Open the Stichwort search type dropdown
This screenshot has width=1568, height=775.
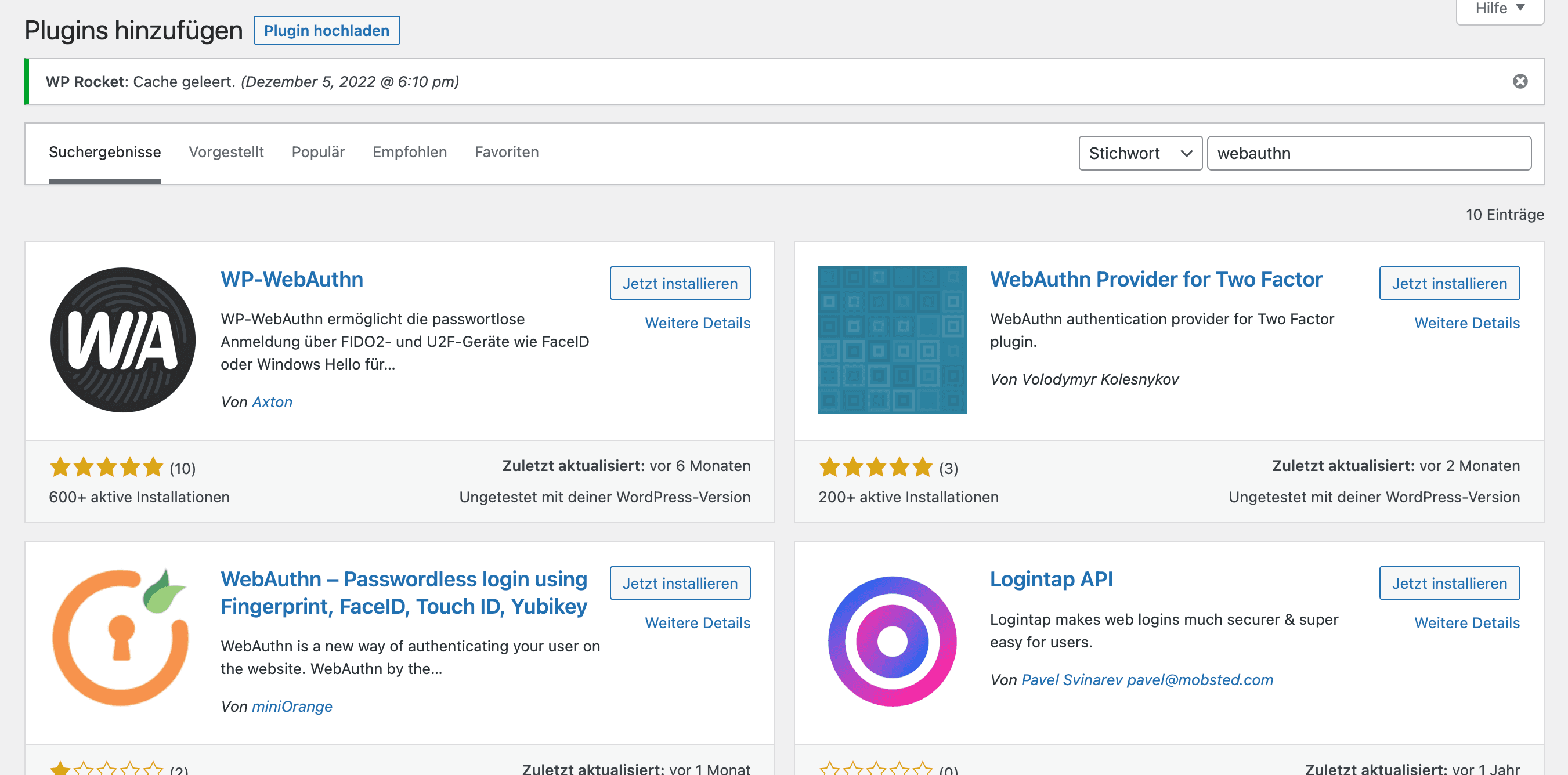pos(1140,153)
